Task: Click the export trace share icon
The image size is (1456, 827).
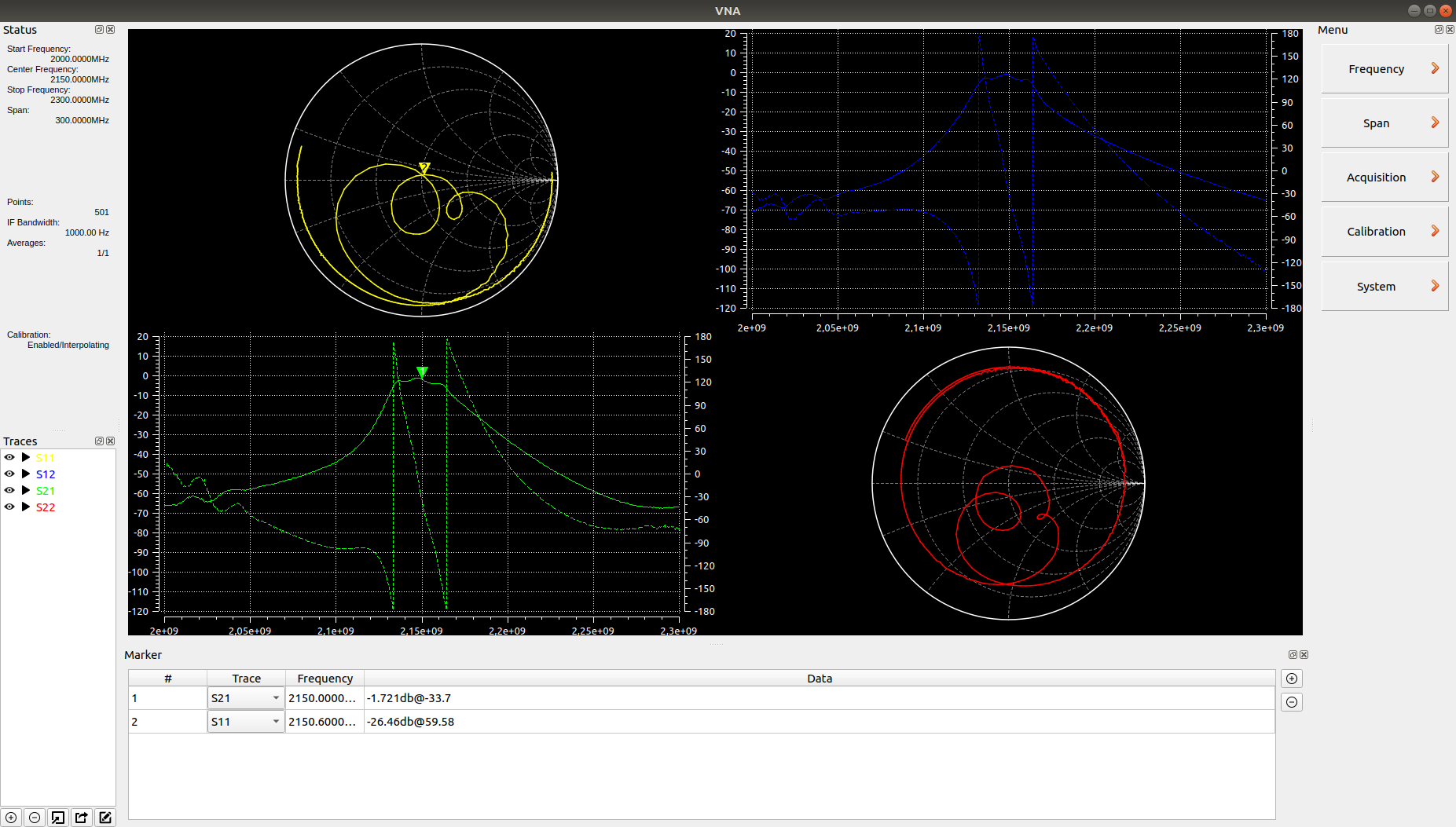Action: coord(82,818)
